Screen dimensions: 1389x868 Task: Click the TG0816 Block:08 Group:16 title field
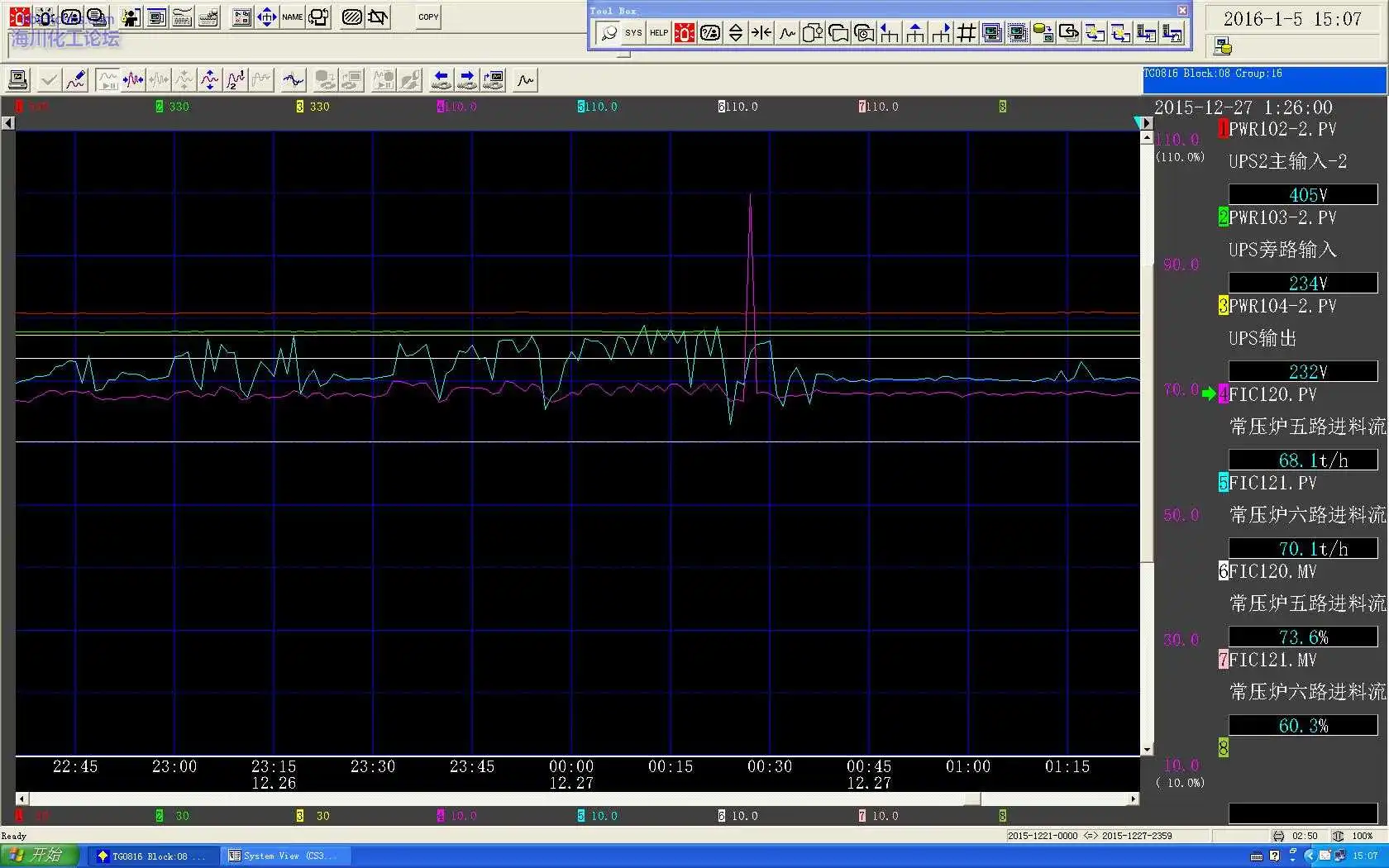[1264, 79]
